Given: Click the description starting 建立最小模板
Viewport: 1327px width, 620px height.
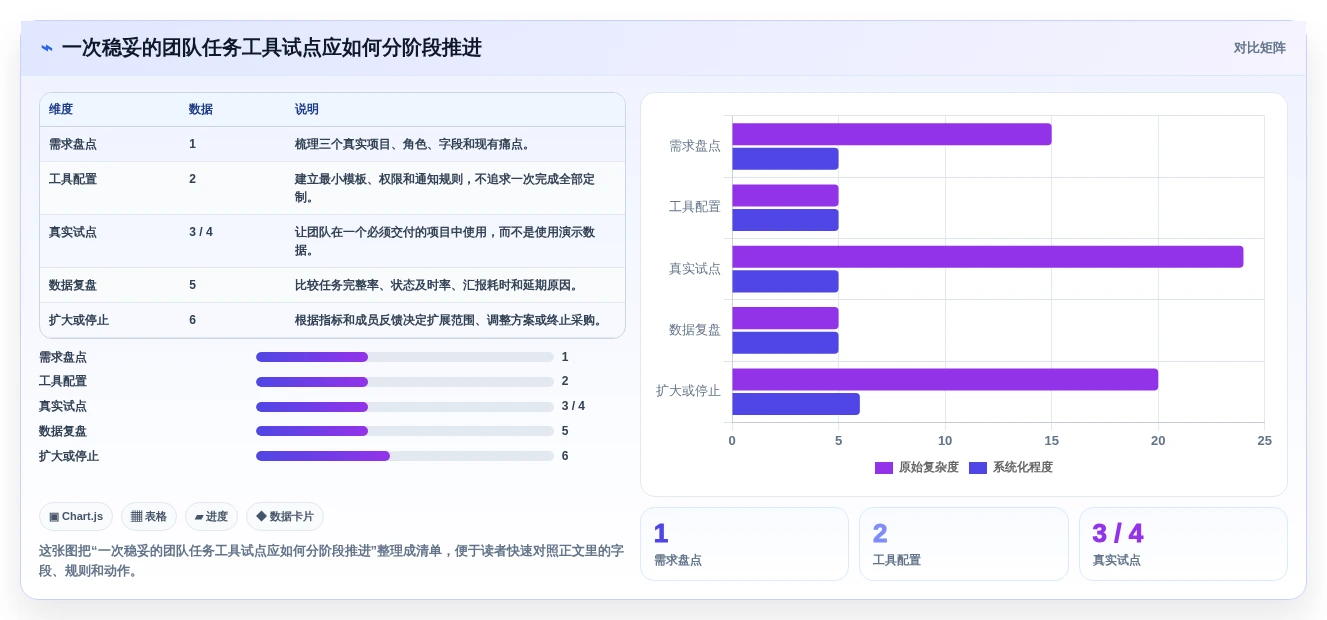Looking at the screenshot, I should click(445, 188).
